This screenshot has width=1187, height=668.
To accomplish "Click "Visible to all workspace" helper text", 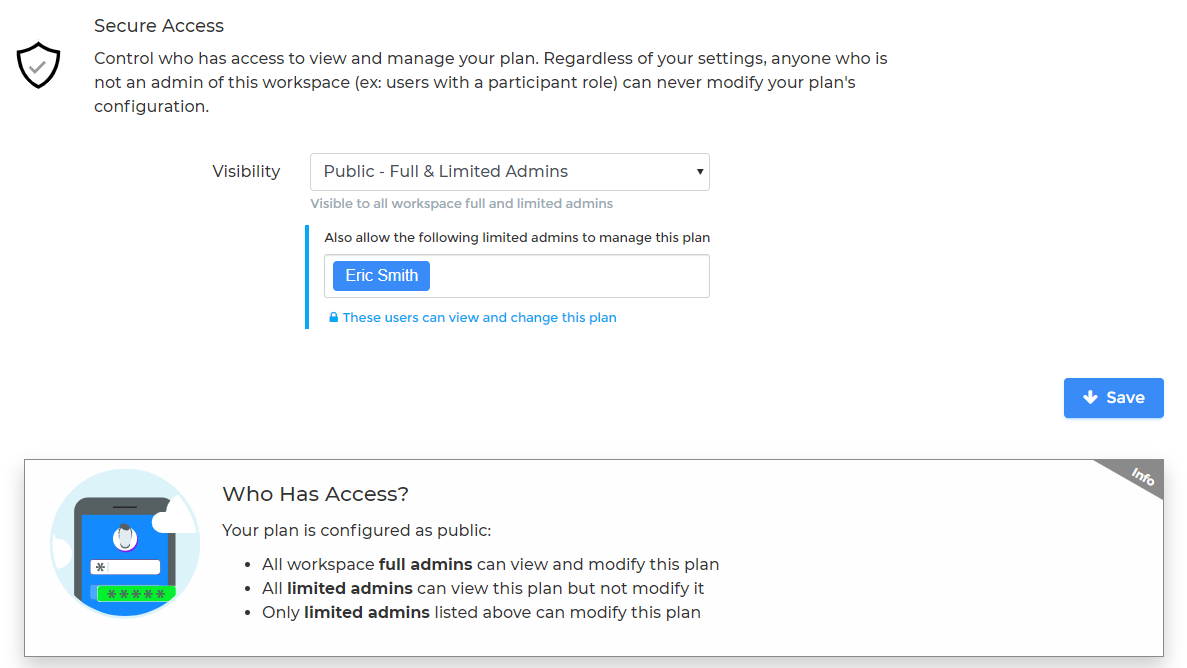I will point(461,204).
